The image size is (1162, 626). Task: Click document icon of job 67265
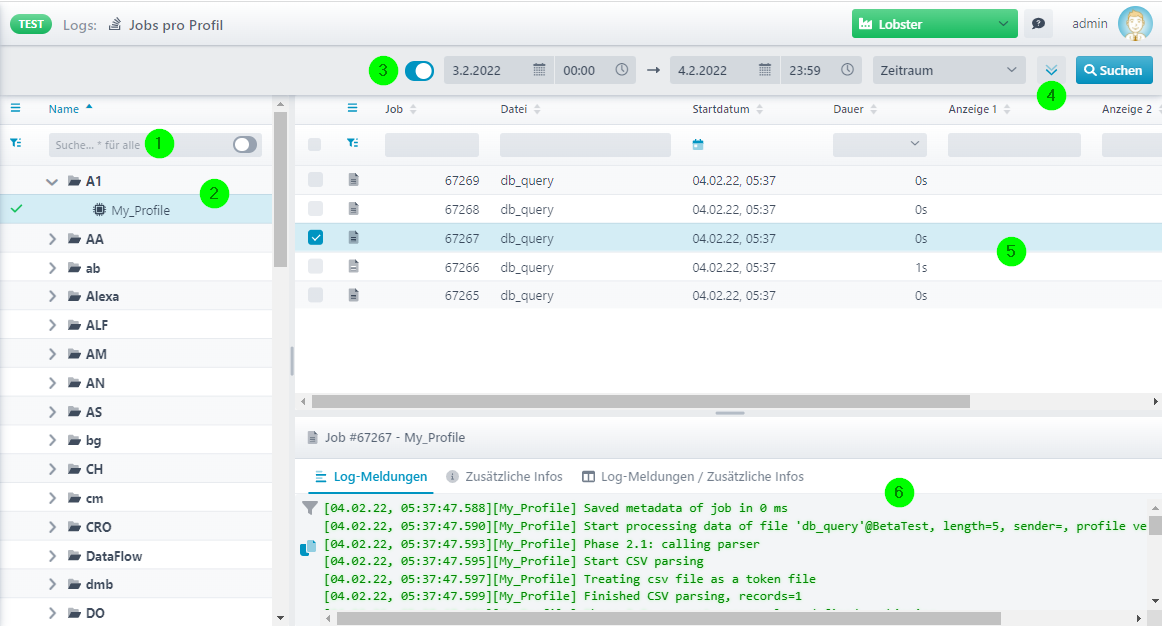[x=353, y=295]
